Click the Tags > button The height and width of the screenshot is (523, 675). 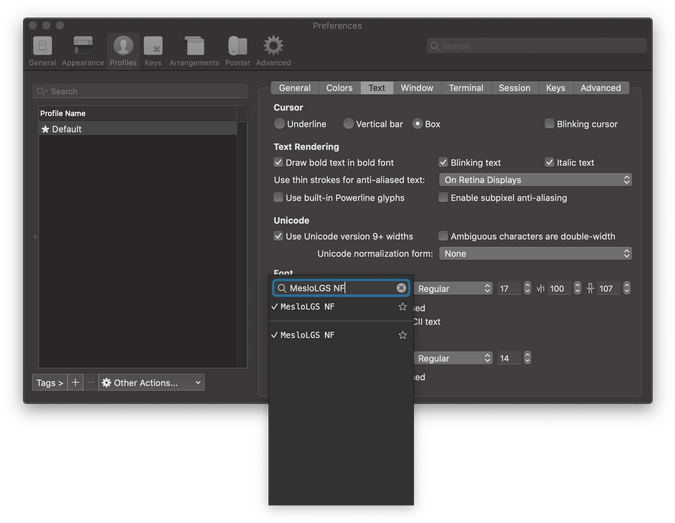click(49, 383)
